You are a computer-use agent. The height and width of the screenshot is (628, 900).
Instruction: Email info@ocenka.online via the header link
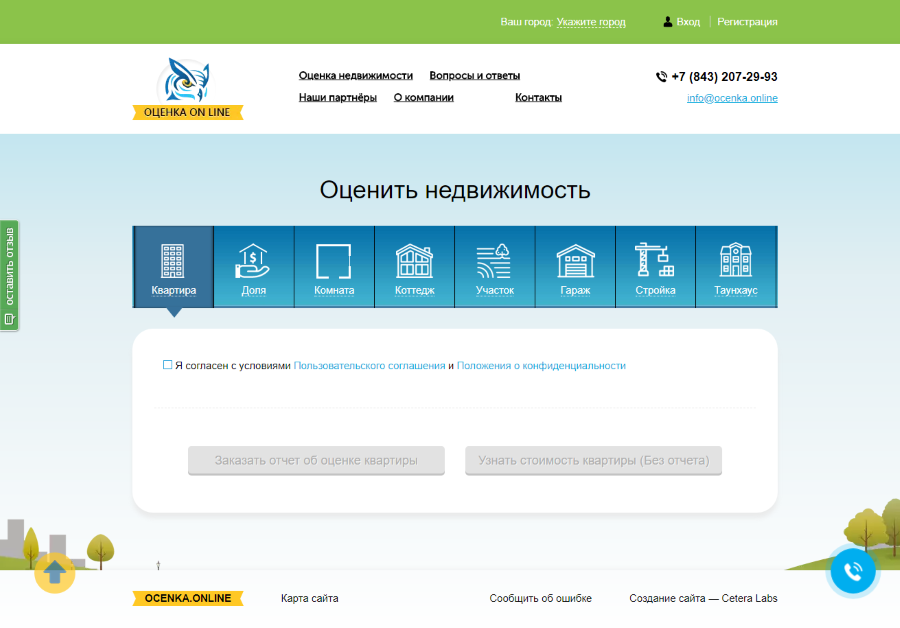(731, 98)
